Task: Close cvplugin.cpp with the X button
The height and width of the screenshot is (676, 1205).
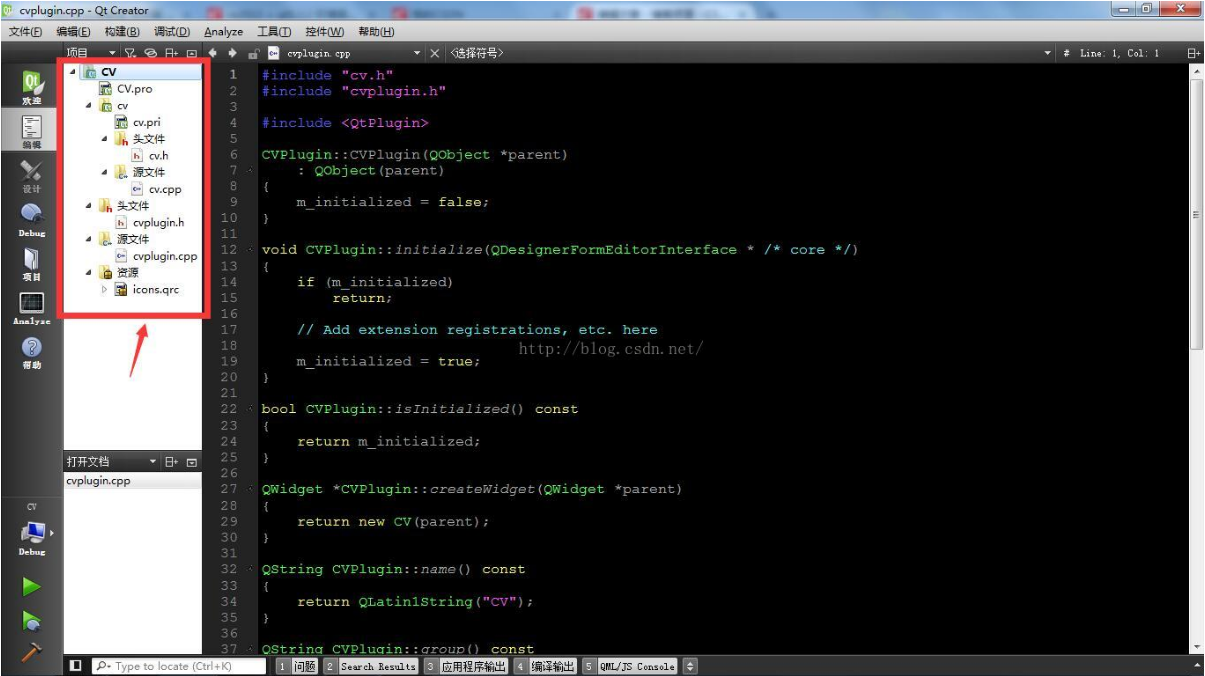Action: coord(434,53)
